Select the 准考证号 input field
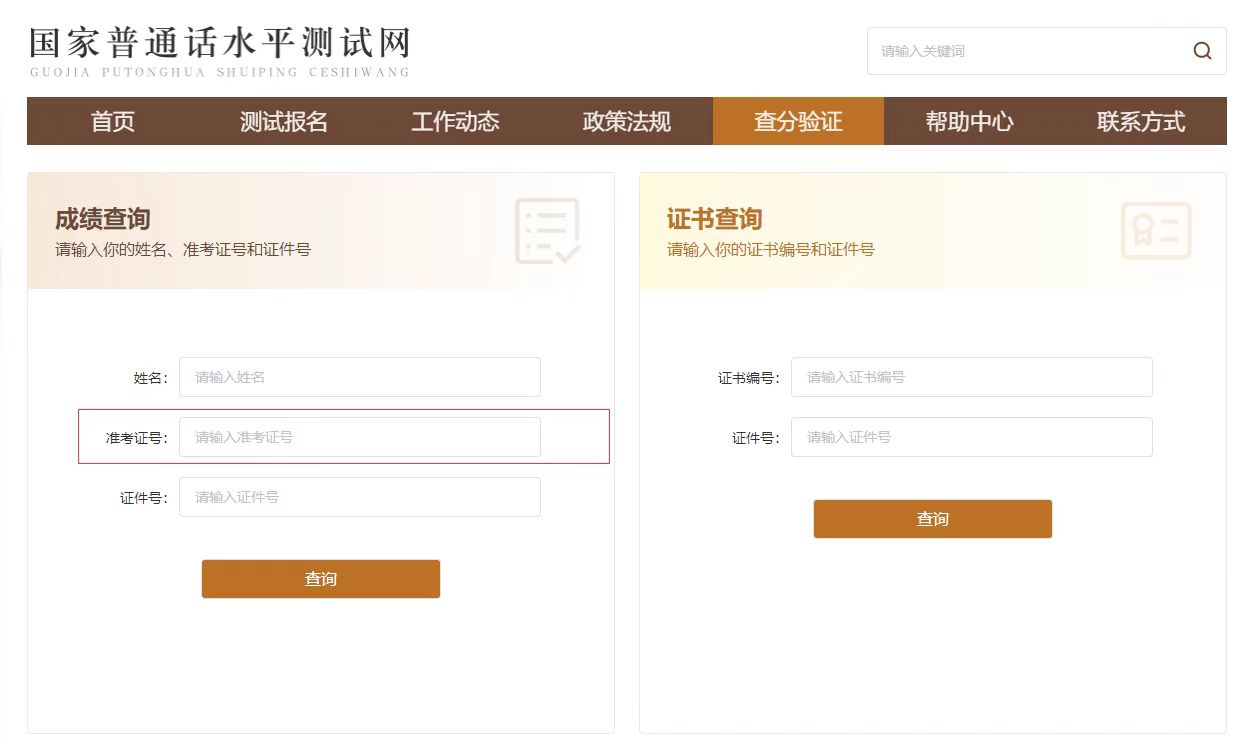The height and width of the screenshot is (741, 1233). 359,437
